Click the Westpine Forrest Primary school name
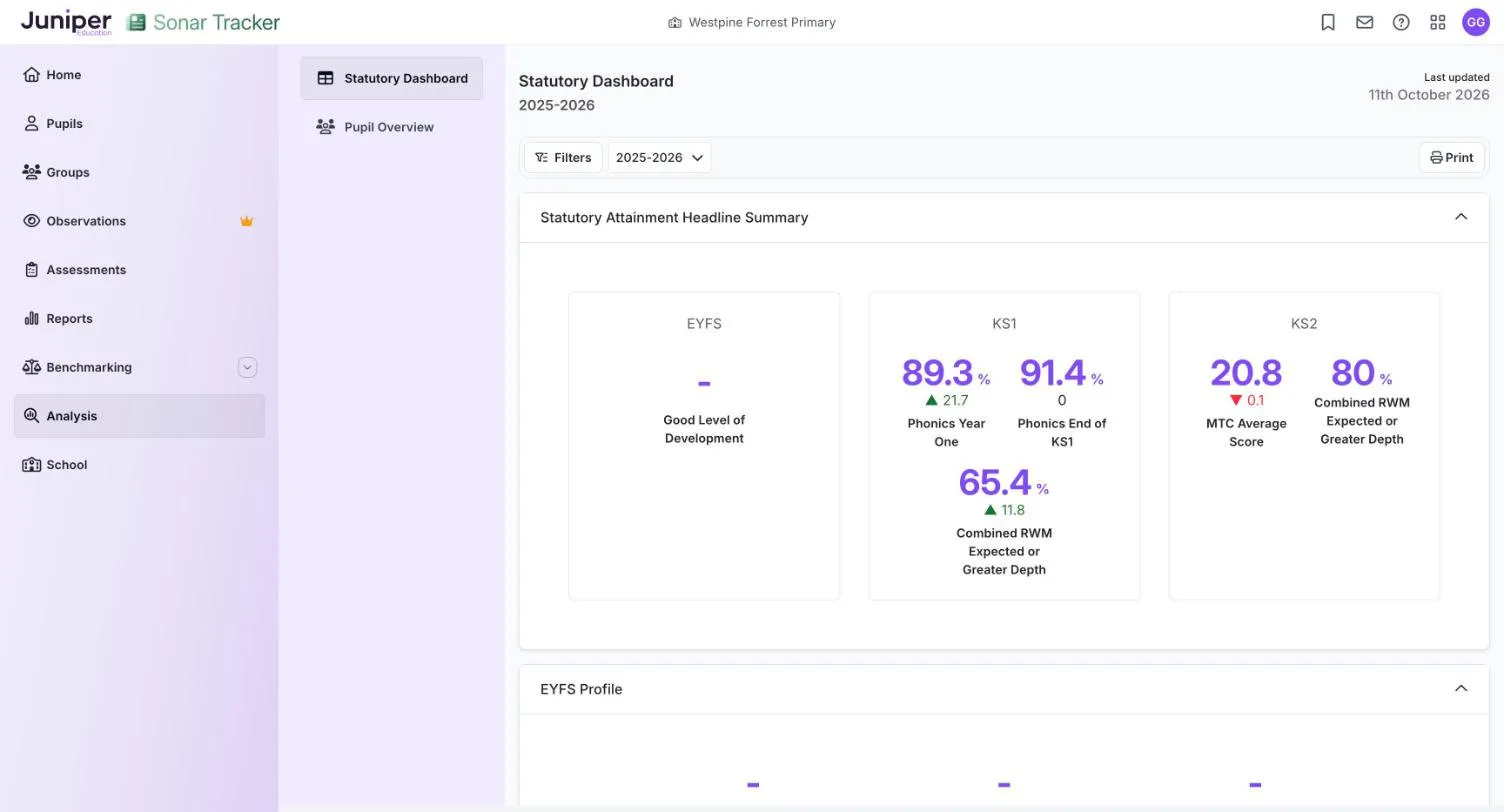Image resolution: width=1504 pixels, height=812 pixels. 762,22
